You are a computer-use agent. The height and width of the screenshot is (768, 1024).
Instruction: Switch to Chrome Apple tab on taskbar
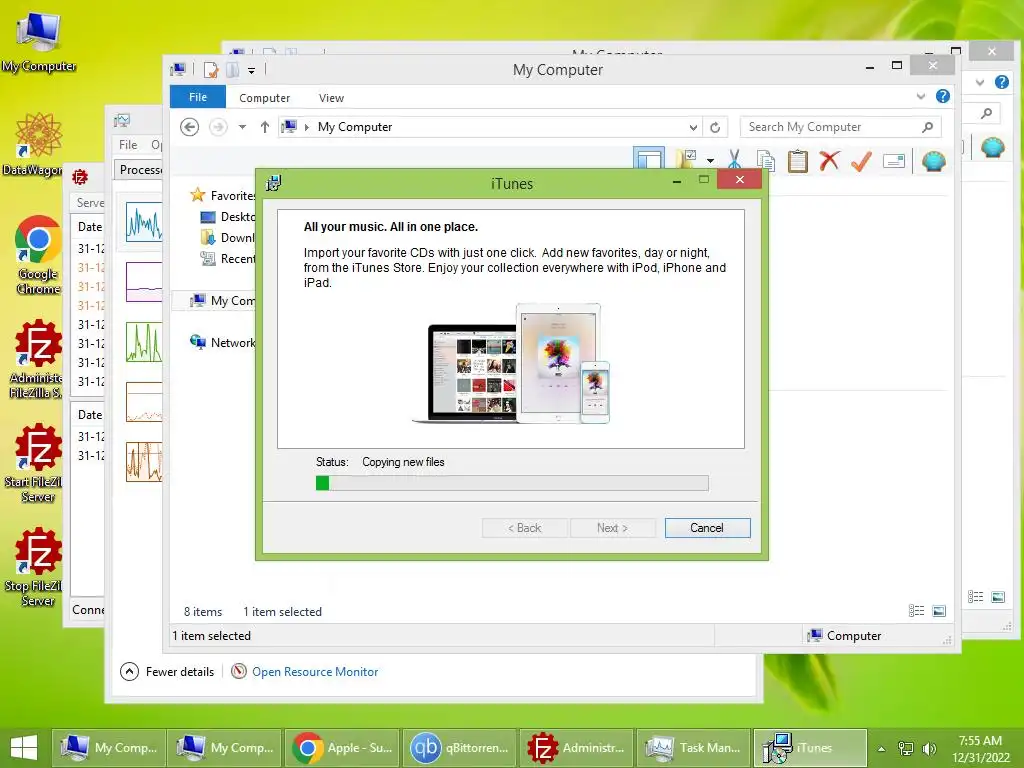pos(342,748)
